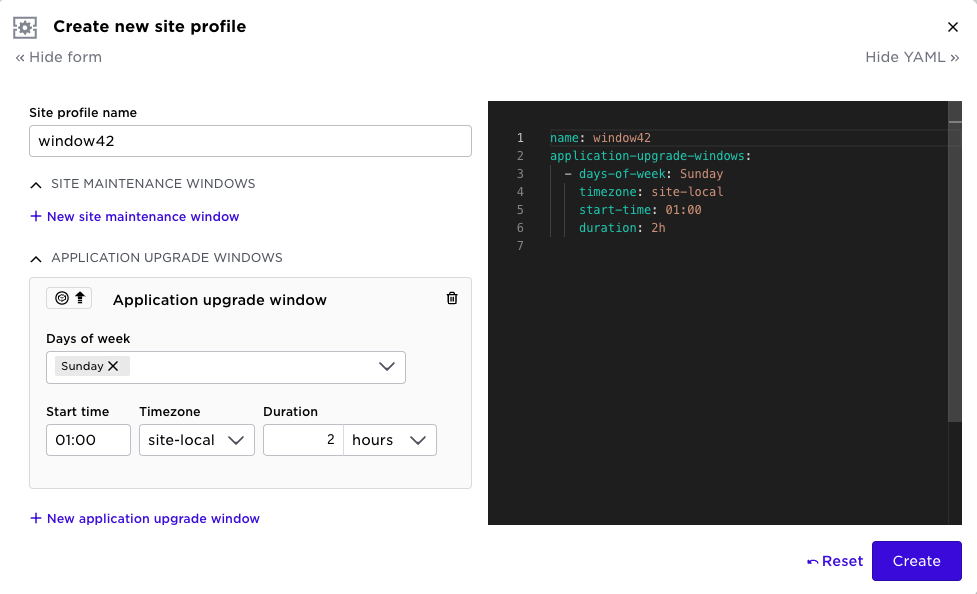Click Reset to discard changes
Screen dimensions: 977x594
coord(841,561)
